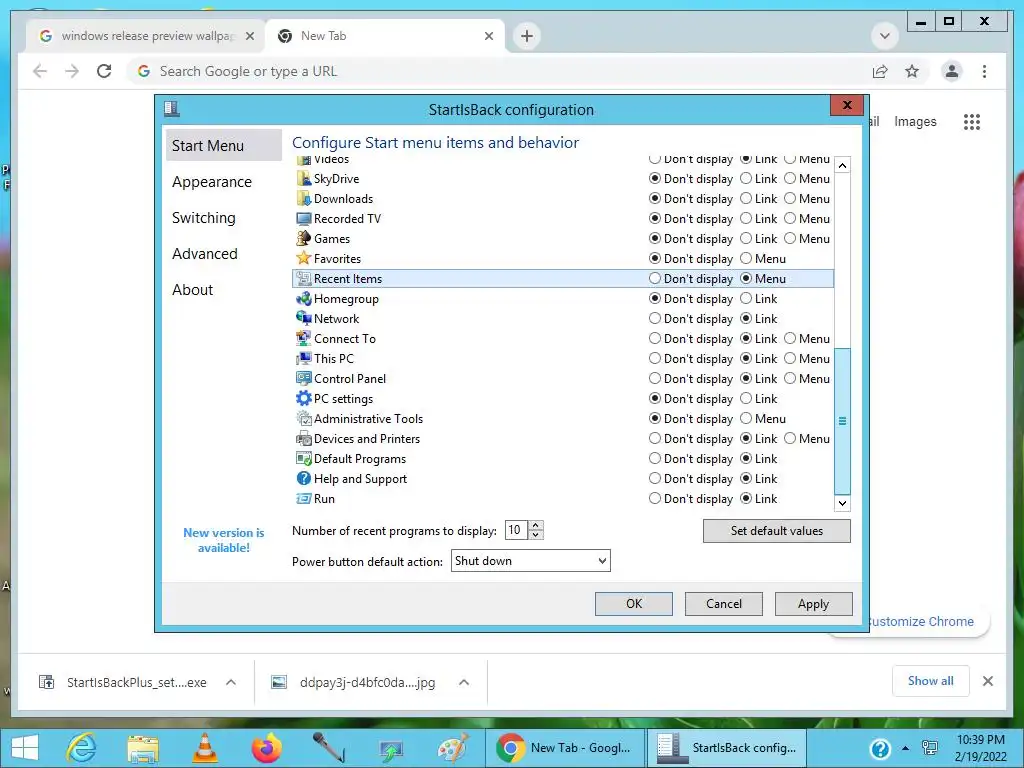Click the SkyDrive folder icon in list
Viewport: 1024px width, 768px height.
pyautogui.click(x=304, y=178)
